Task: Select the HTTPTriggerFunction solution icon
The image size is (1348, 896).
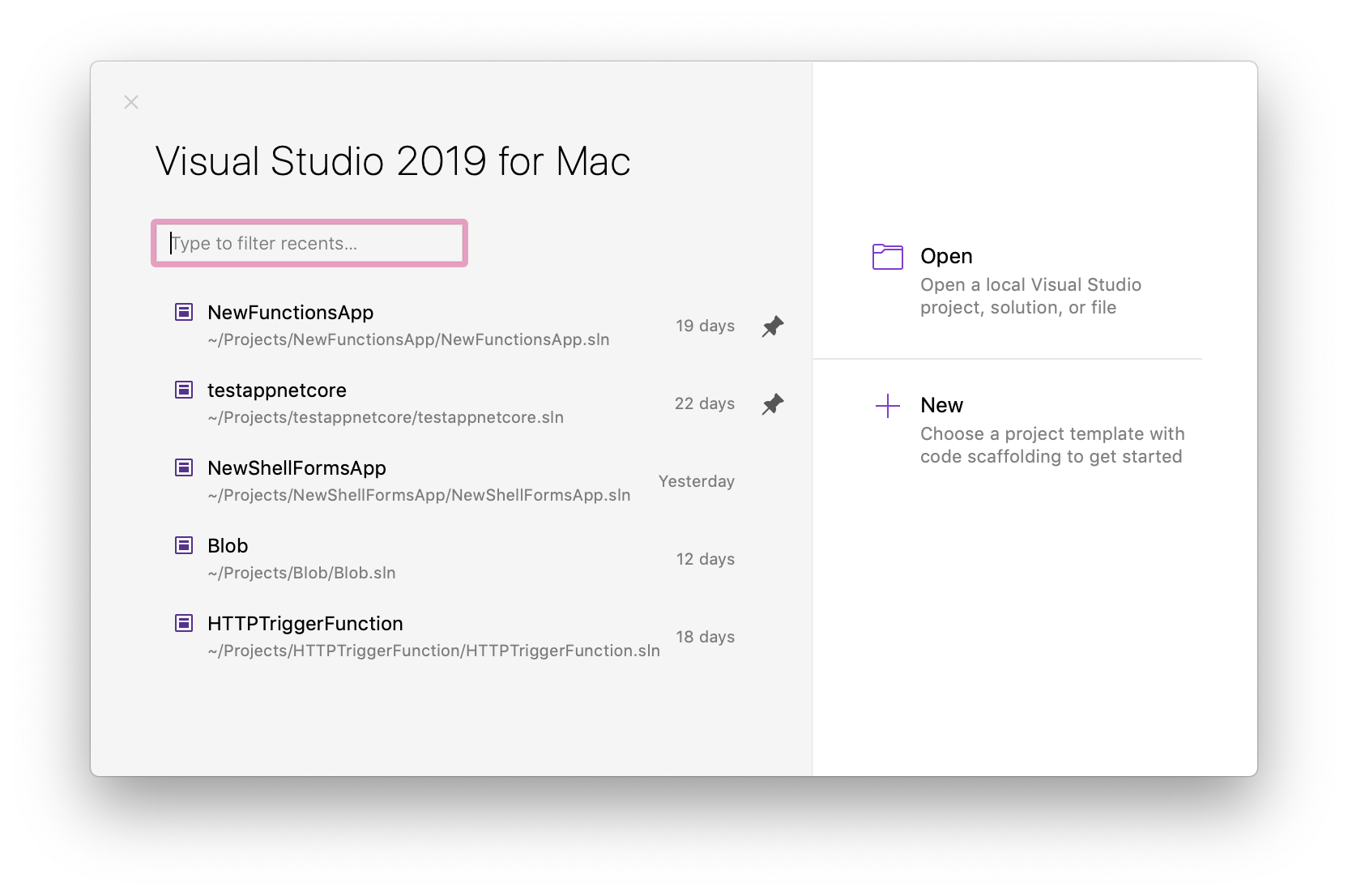Action: coord(184,623)
